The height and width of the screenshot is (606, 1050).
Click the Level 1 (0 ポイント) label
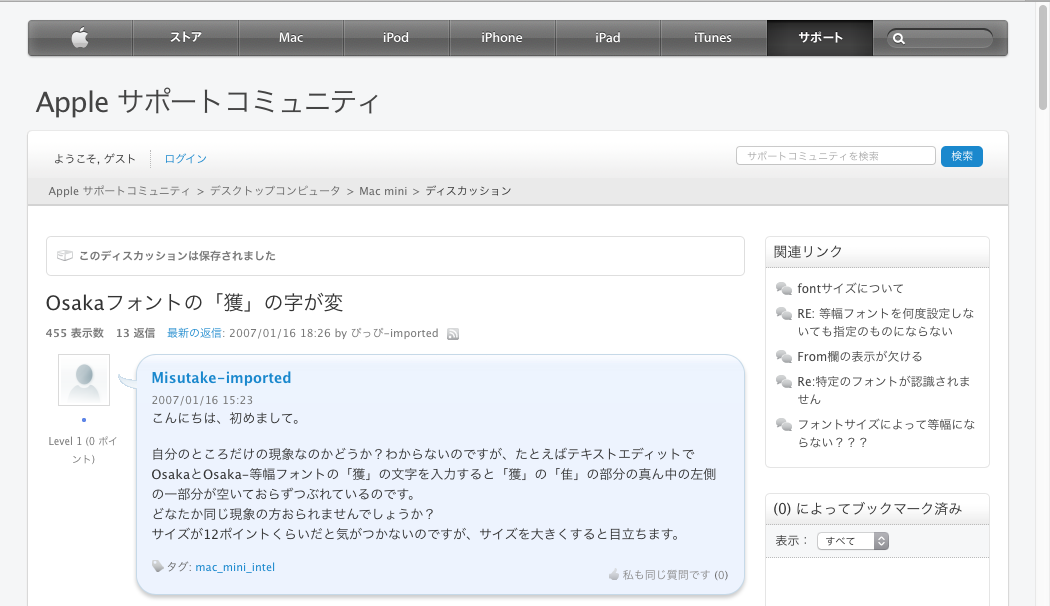[83, 450]
